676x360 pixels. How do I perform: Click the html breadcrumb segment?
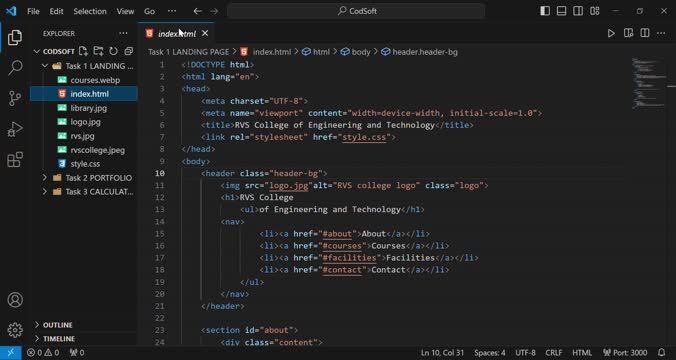(316, 52)
